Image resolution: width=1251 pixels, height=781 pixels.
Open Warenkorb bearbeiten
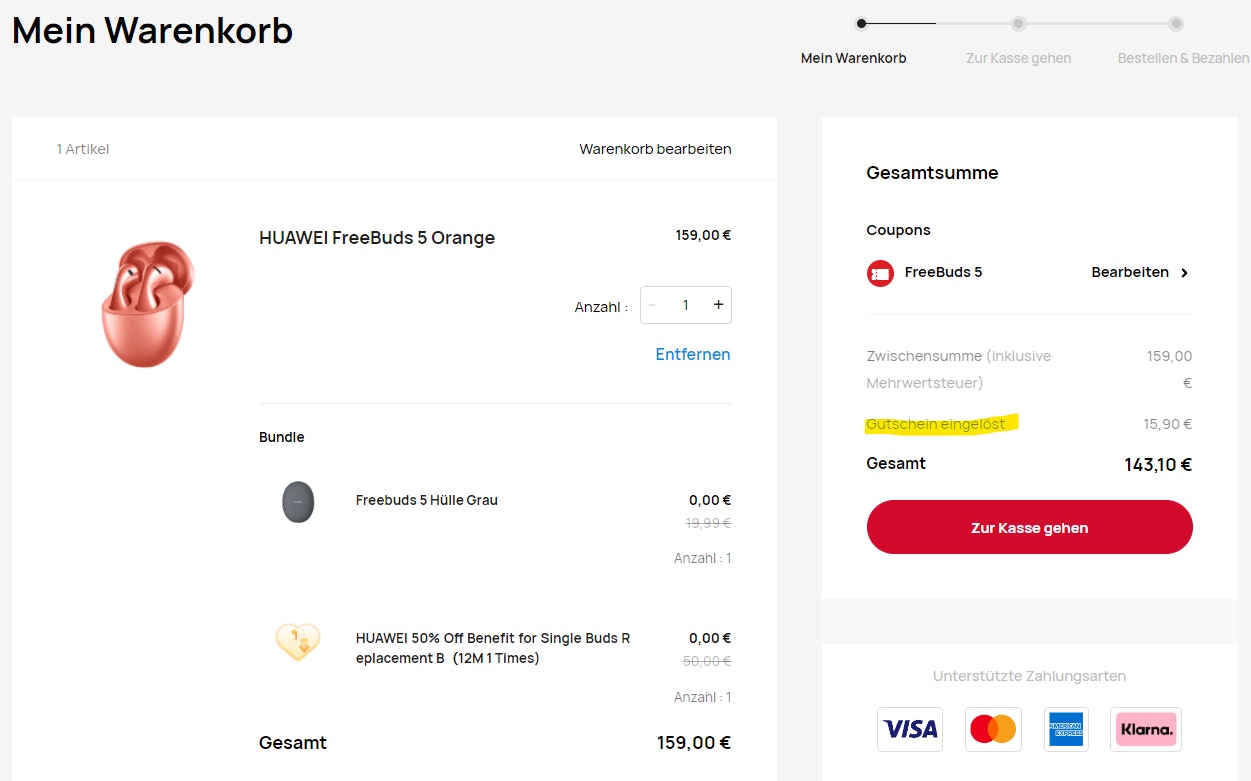coord(655,148)
